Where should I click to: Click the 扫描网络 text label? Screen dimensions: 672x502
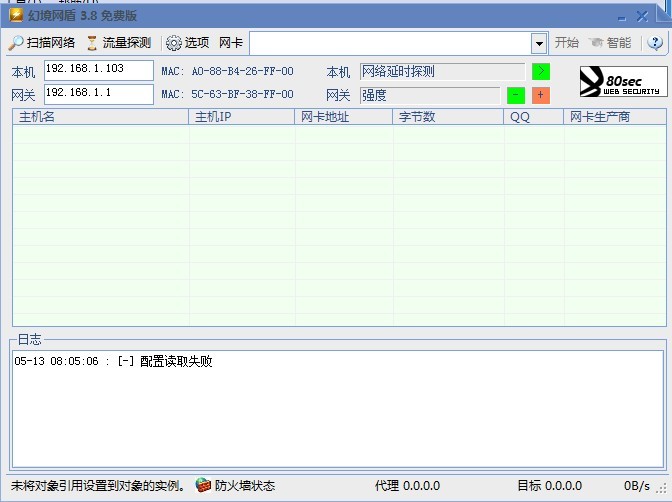[51, 42]
